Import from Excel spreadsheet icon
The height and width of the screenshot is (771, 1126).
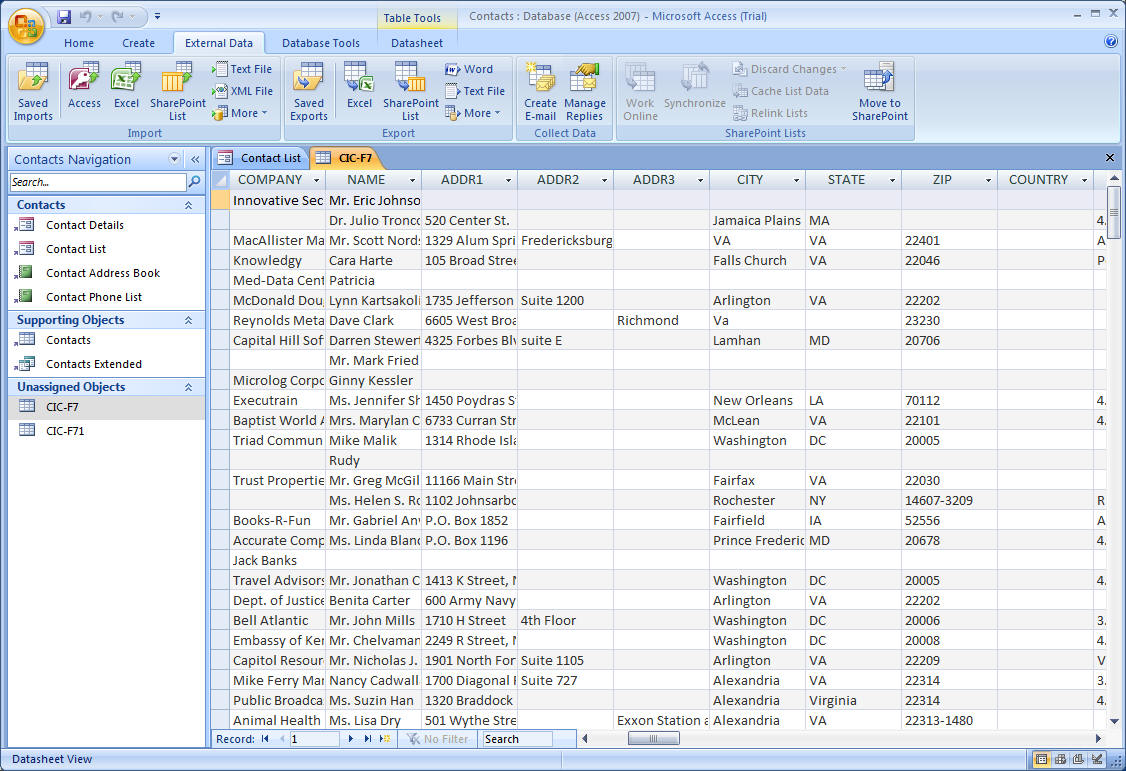tap(126, 86)
